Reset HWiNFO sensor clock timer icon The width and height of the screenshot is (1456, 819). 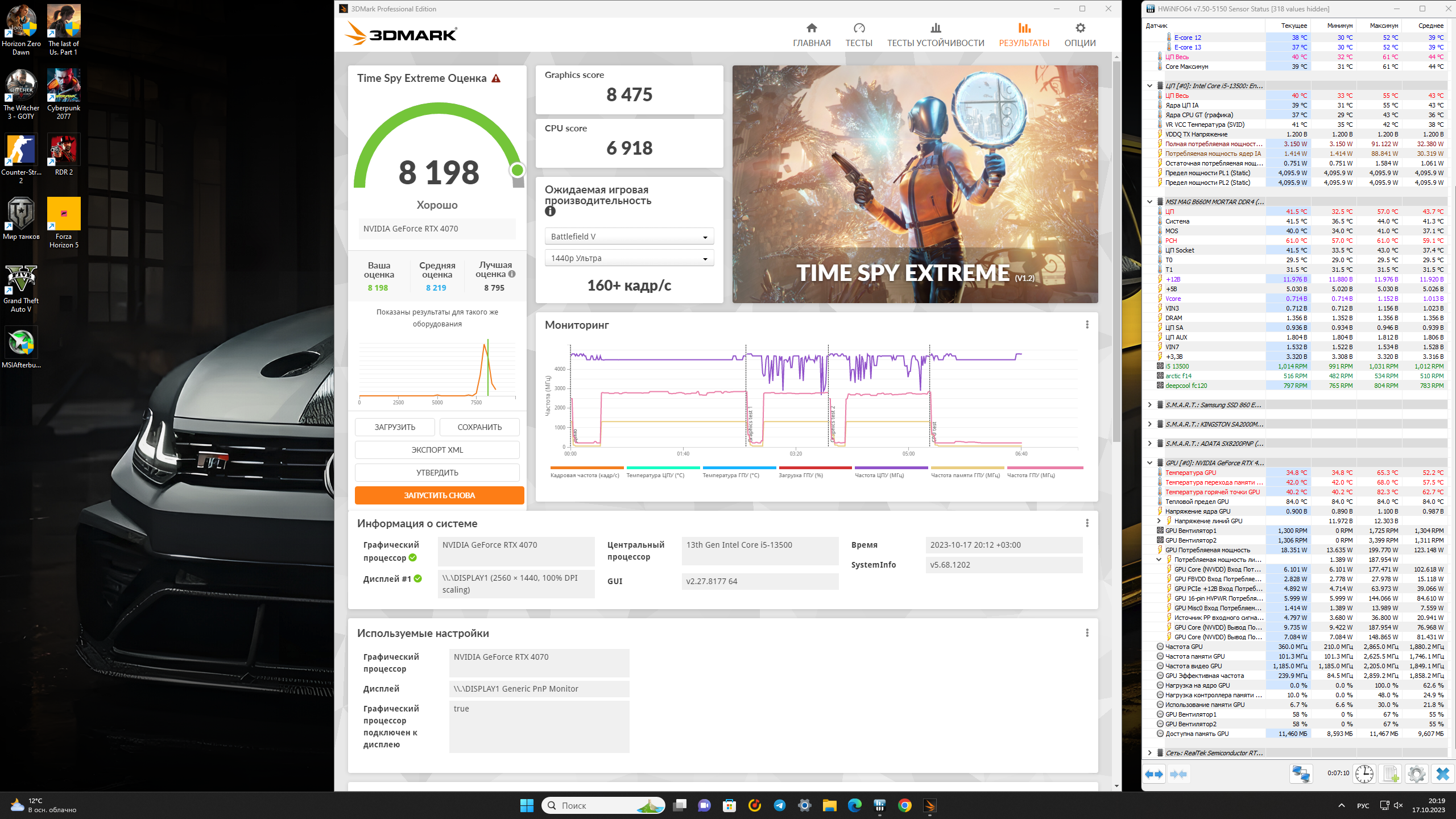coord(1364,774)
